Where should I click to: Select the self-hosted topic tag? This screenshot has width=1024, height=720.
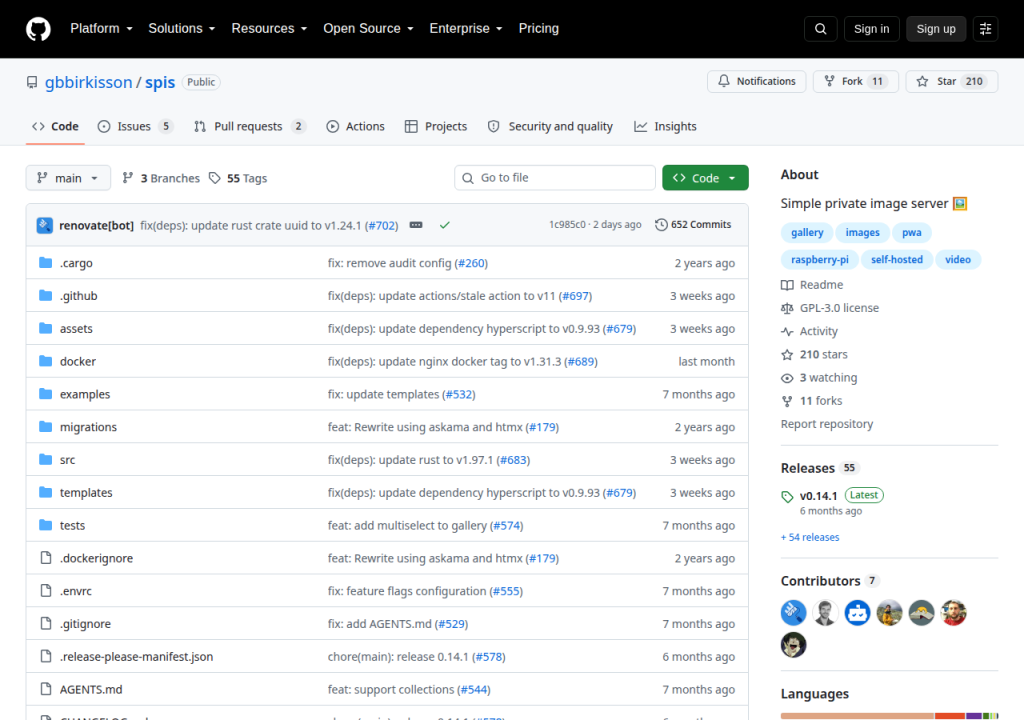coord(897,259)
